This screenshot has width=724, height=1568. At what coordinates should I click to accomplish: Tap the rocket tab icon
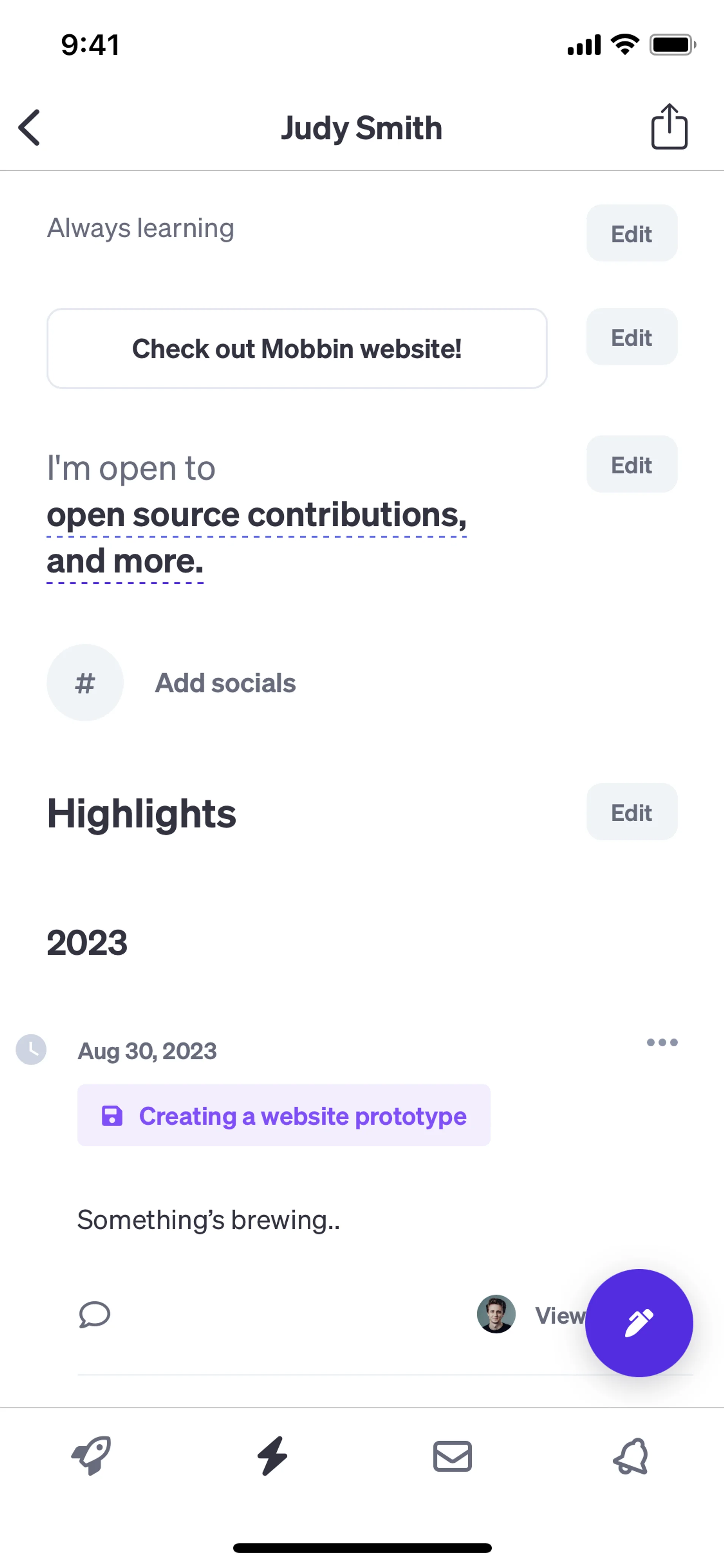pyautogui.click(x=92, y=1456)
